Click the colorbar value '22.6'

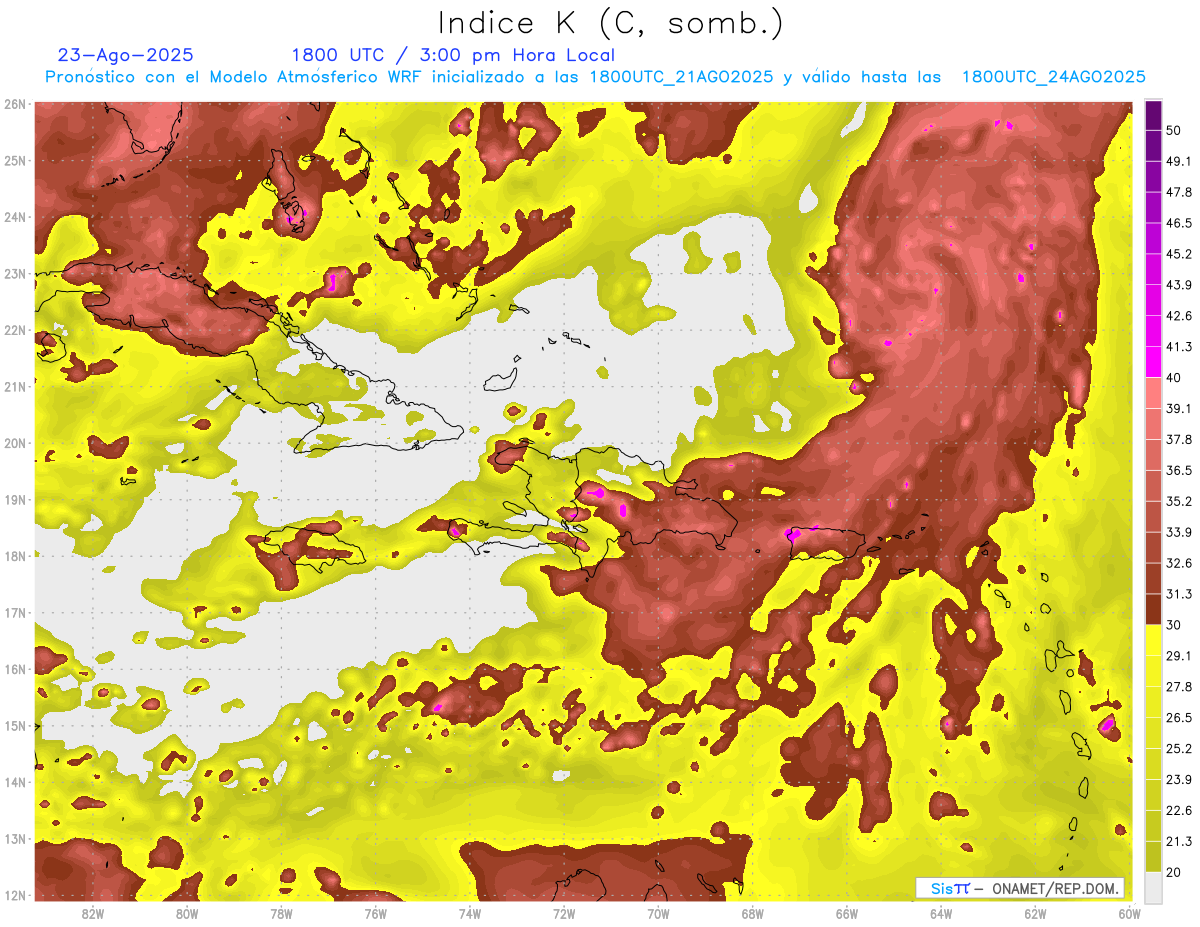(1178, 810)
